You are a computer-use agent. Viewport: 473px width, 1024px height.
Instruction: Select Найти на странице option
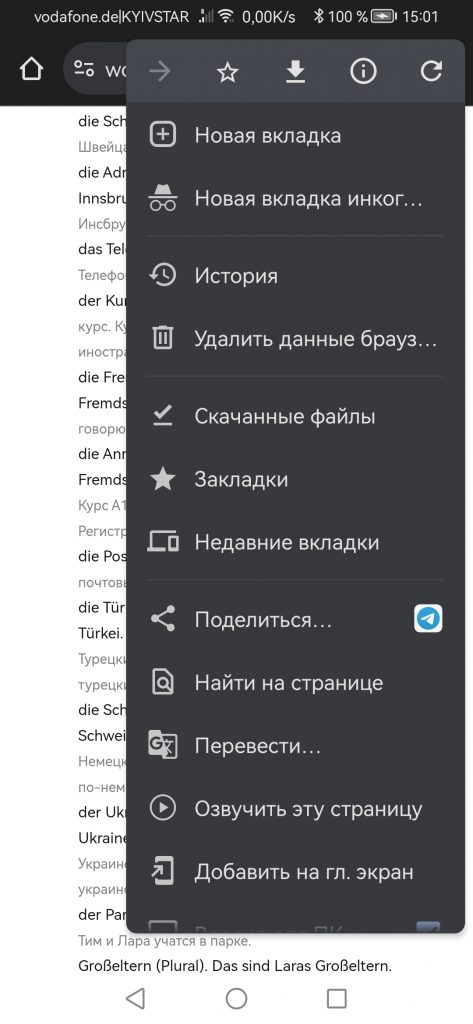(295, 683)
